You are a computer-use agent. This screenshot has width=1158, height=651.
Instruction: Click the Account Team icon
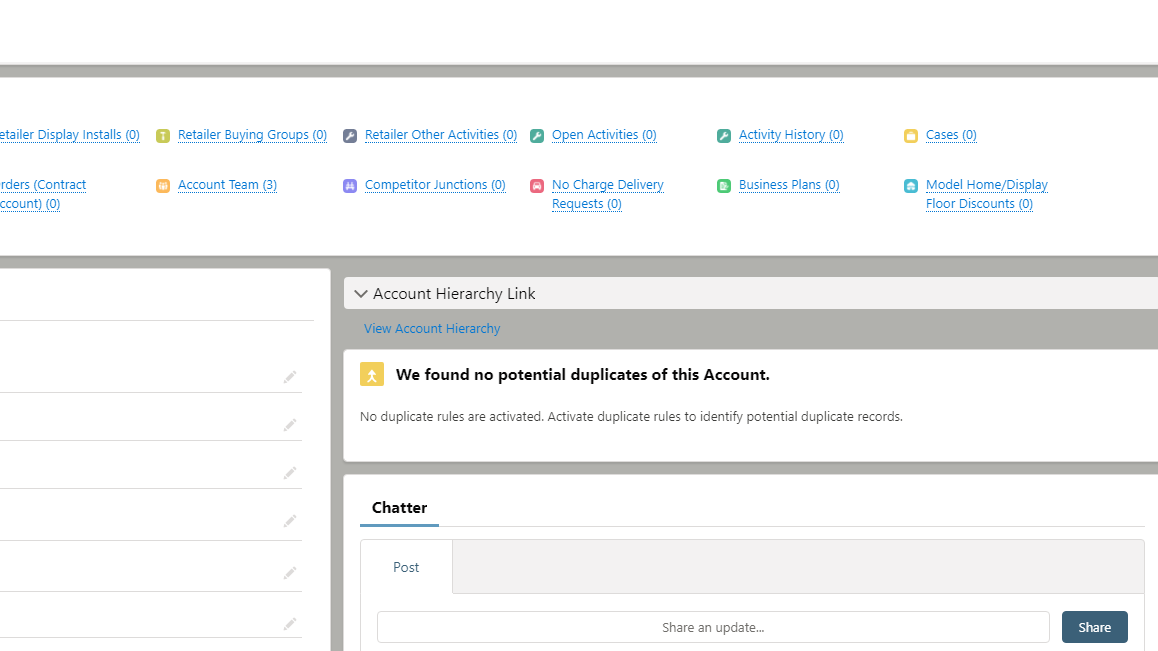[163, 186]
